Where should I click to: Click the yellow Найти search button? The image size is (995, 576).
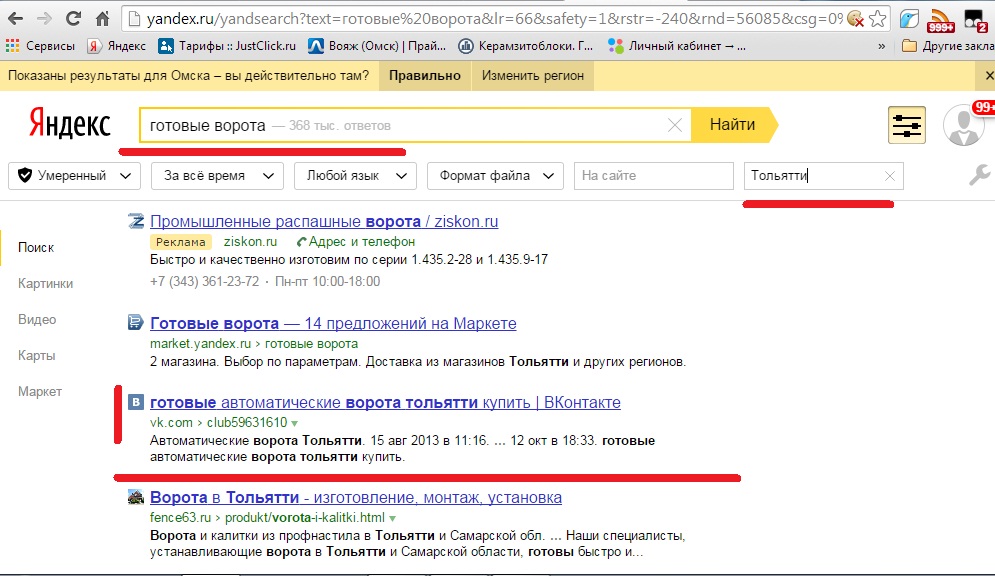(733, 125)
